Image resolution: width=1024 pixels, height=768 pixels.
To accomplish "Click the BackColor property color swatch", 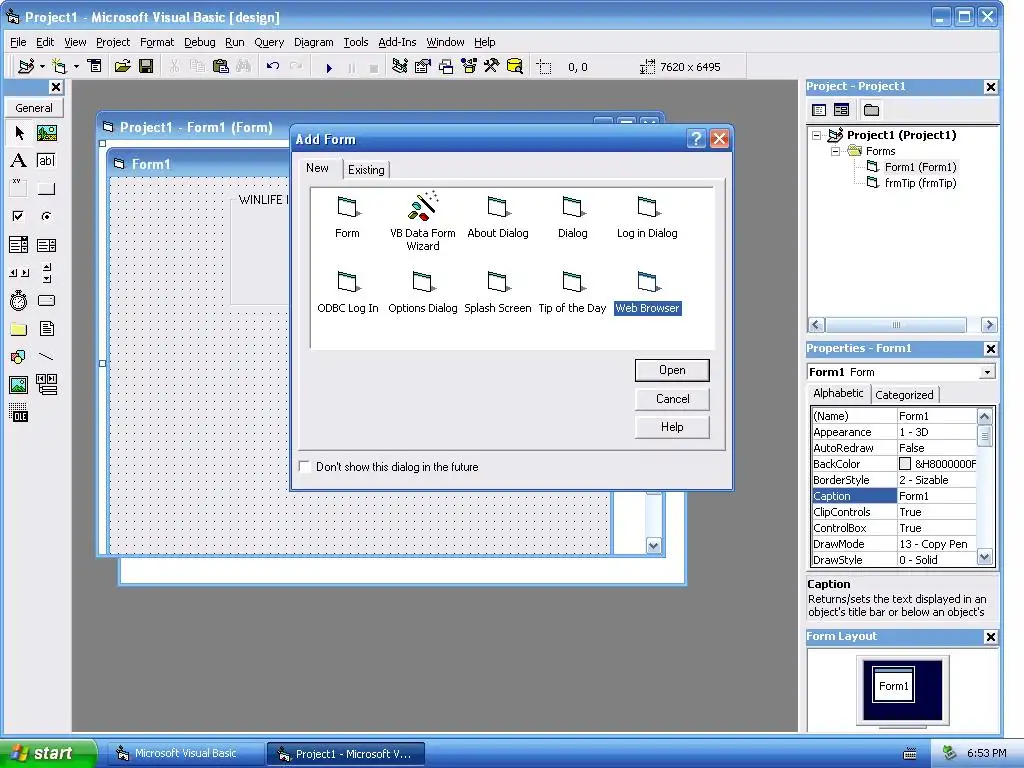I will [x=904, y=464].
